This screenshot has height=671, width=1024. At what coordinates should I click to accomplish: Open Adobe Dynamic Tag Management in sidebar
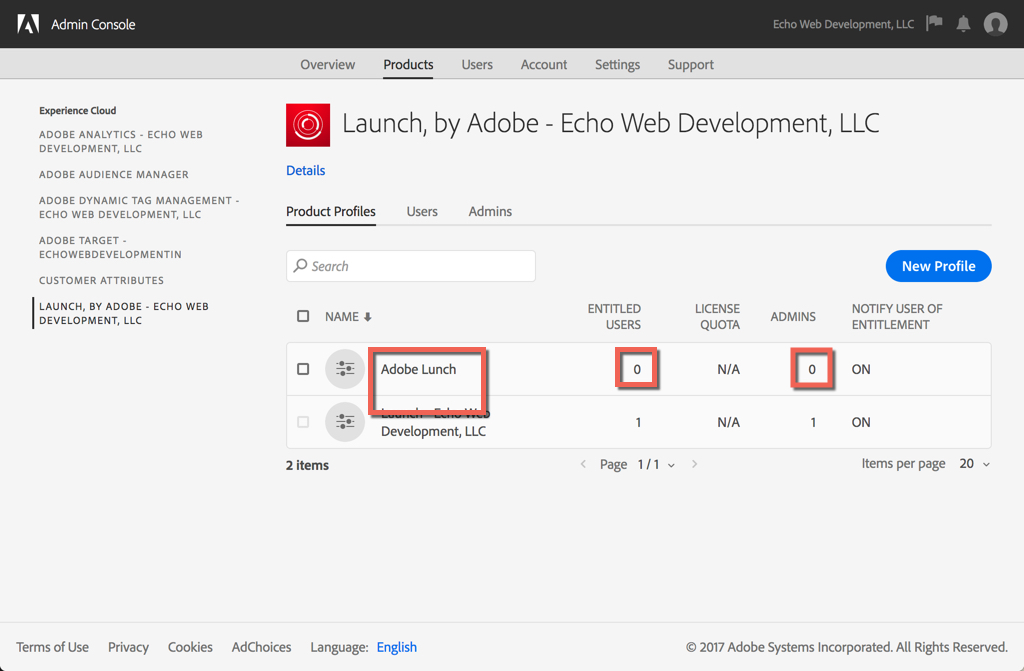pos(139,207)
